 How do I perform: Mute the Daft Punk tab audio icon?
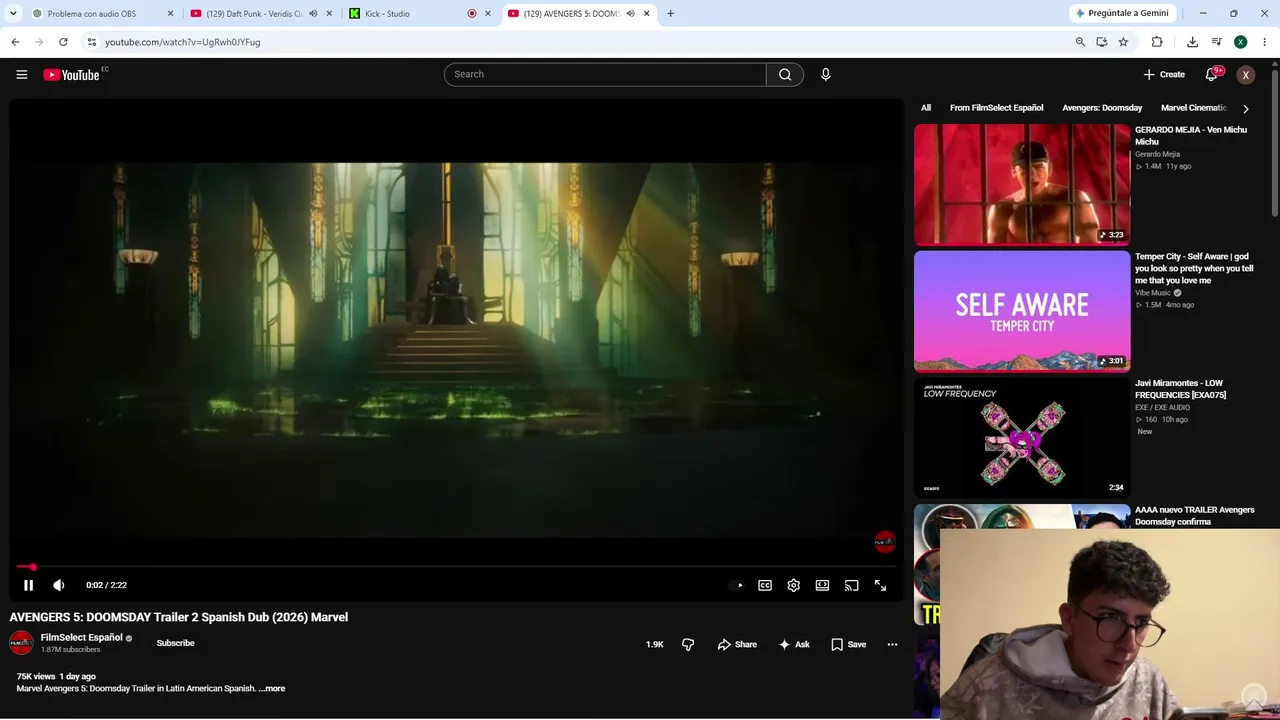tap(313, 14)
